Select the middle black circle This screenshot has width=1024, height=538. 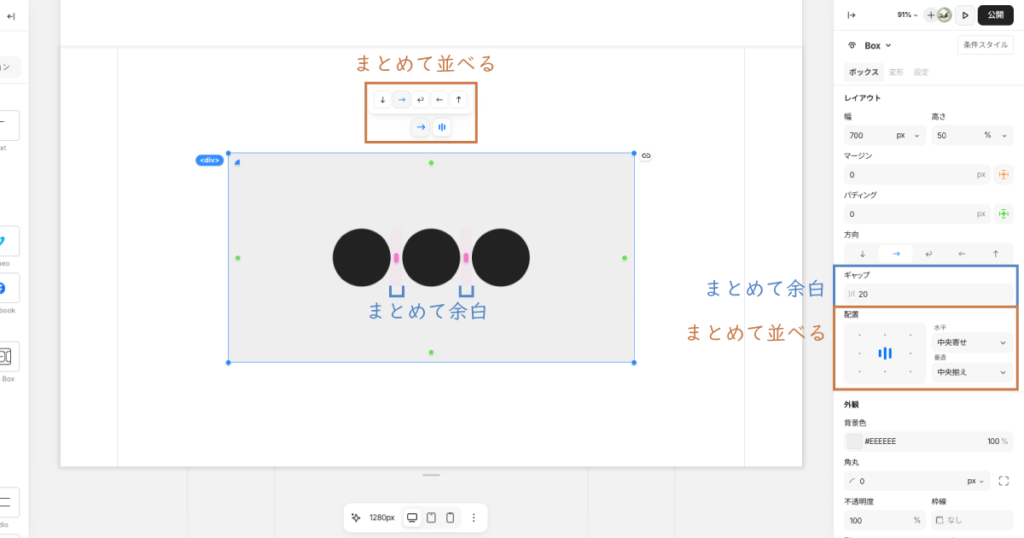tap(431, 258)
